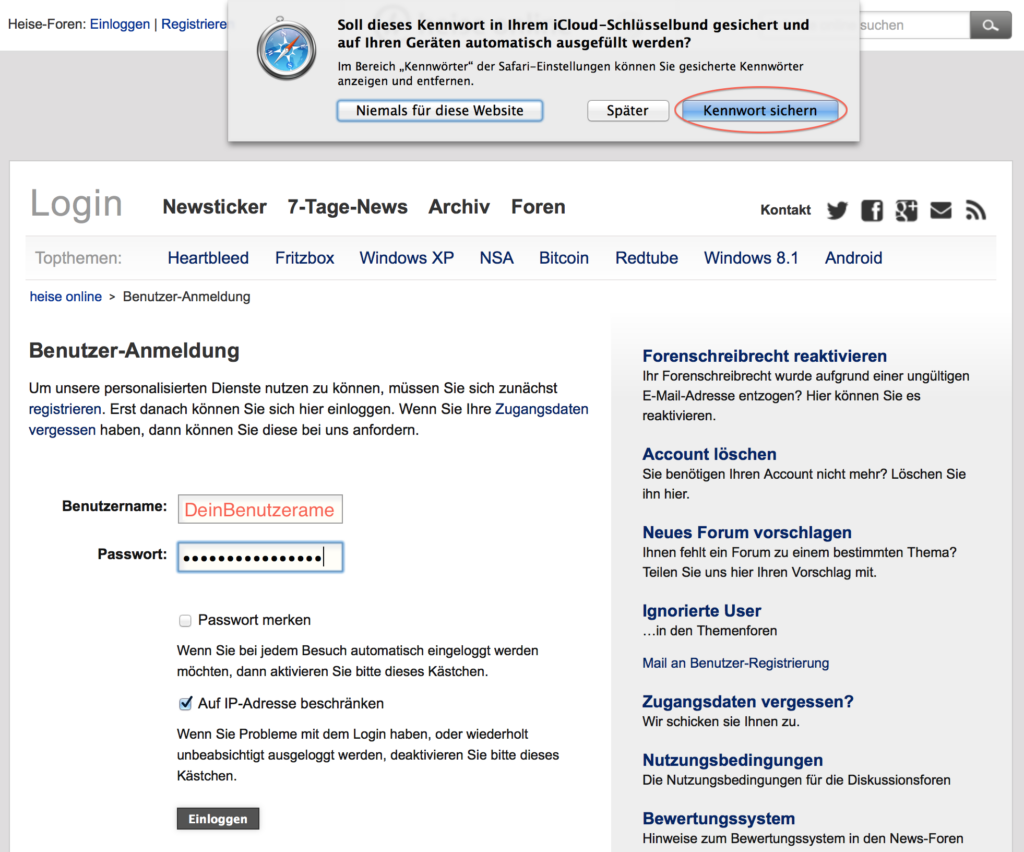
Task: Click the Benutzer-Anmeldung breadcrumb text
Action: [187, 296]
